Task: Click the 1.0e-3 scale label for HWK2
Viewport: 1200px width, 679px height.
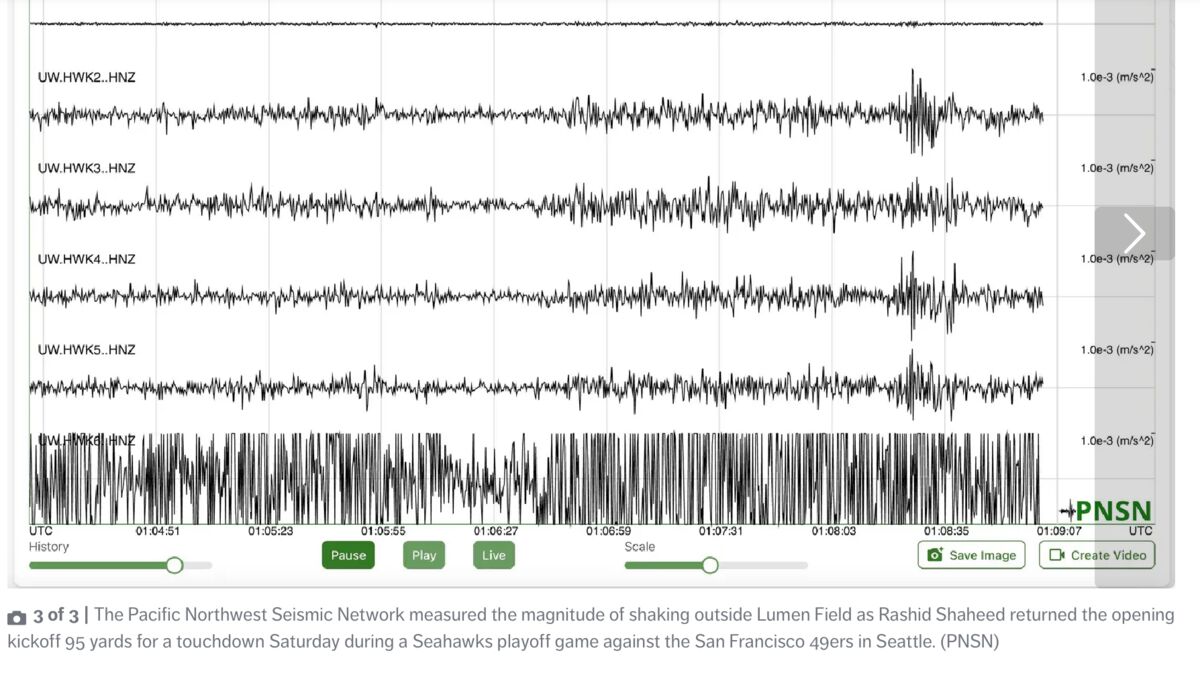Action: [x=1116, y=77]
